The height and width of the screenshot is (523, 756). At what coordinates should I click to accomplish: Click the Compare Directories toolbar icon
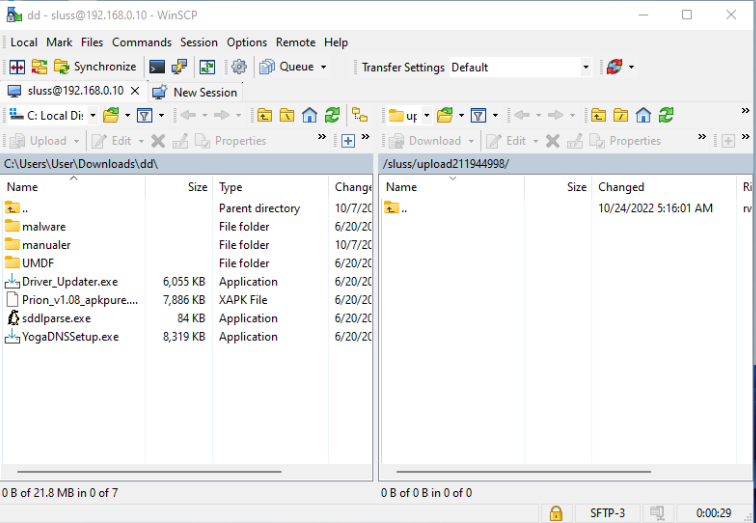coord(40,67)
